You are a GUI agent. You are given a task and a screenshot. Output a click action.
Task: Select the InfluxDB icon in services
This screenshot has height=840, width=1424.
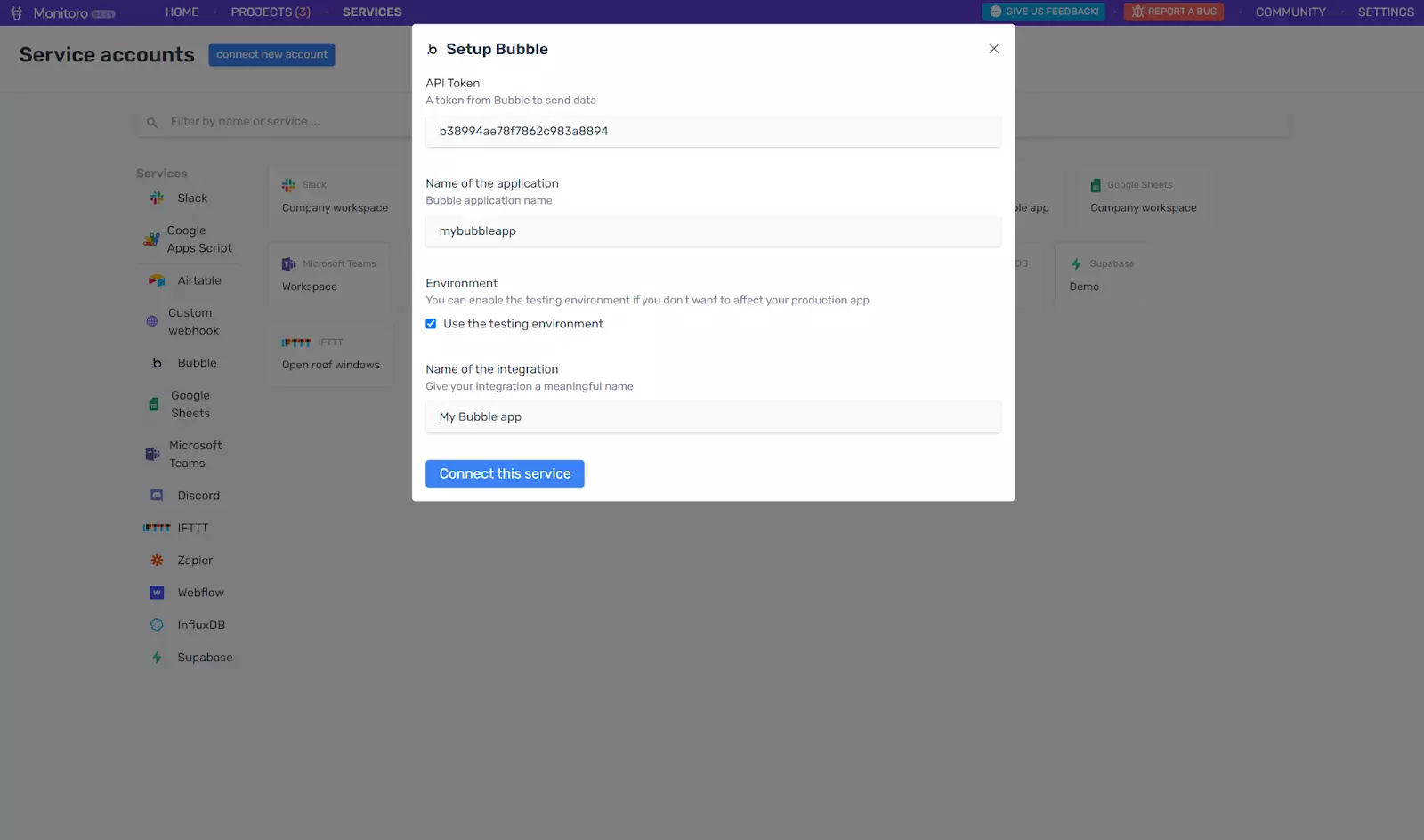coord(157,625)
